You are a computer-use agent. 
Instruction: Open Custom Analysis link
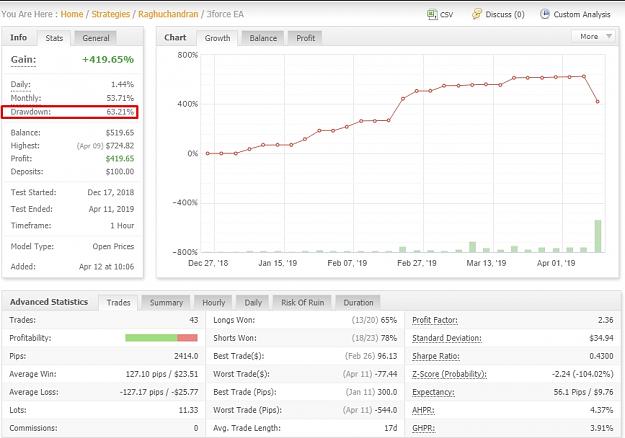pyautogui.click(x=582, y=14)
